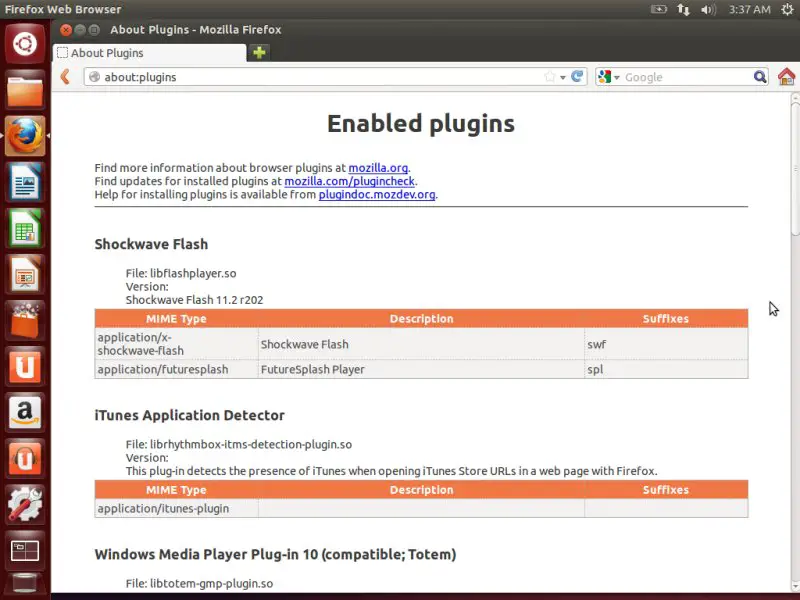Image resolution: width=800 pixels, height=600 pixels.
Task: Click the Windows Media Player Plug-in heading
Action: click(275, 555)
